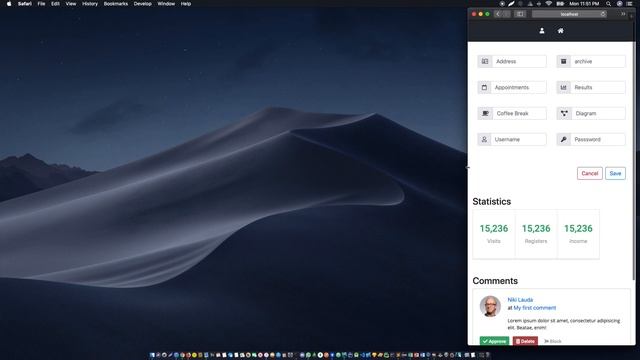Screen dimensions: 640x360
Task: Click the archive box icon
Action: point(564,61)
